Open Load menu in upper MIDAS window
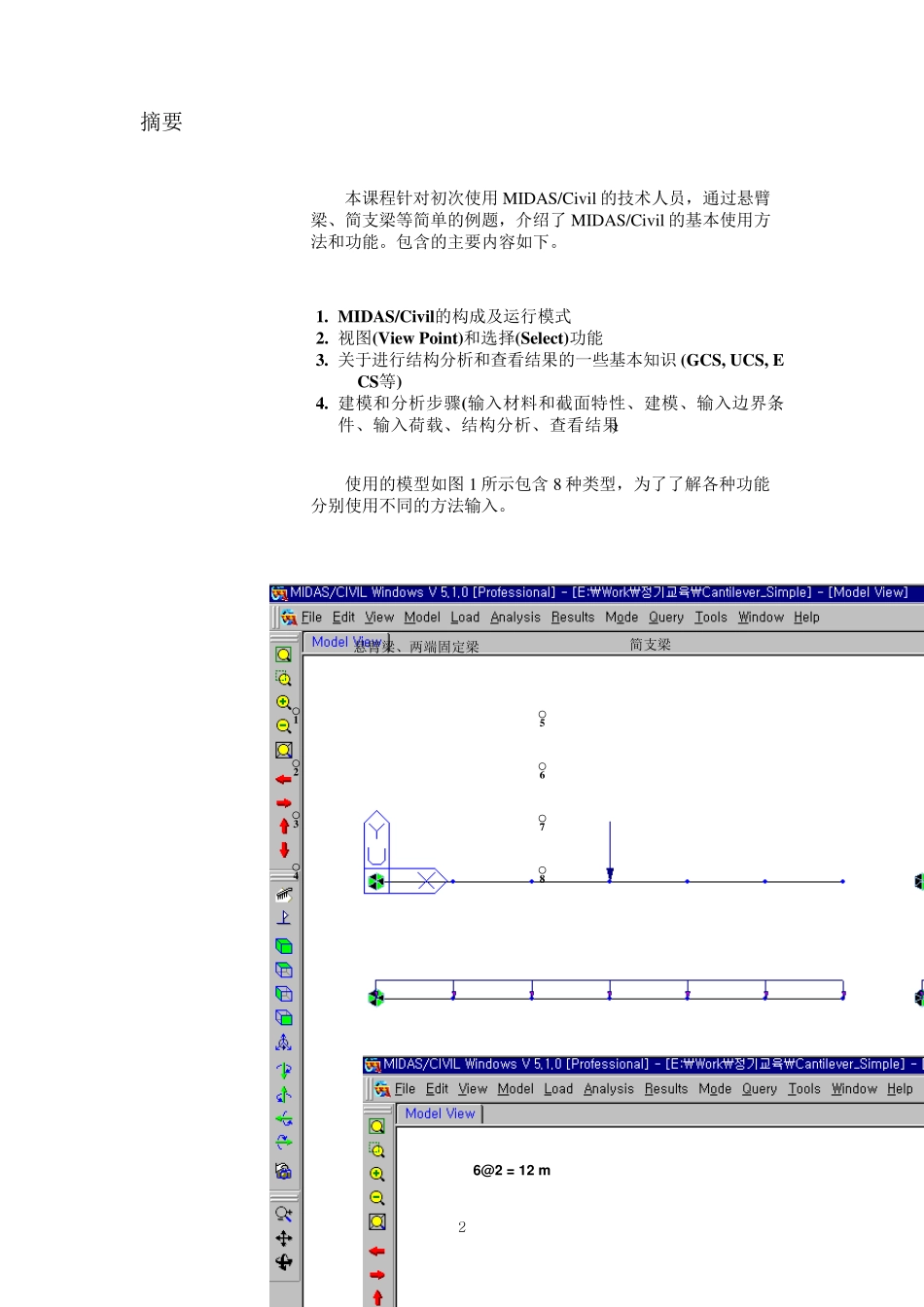The height and width of the screenshot is (1307, 924). pyautogui.click(x=465, y=618)
